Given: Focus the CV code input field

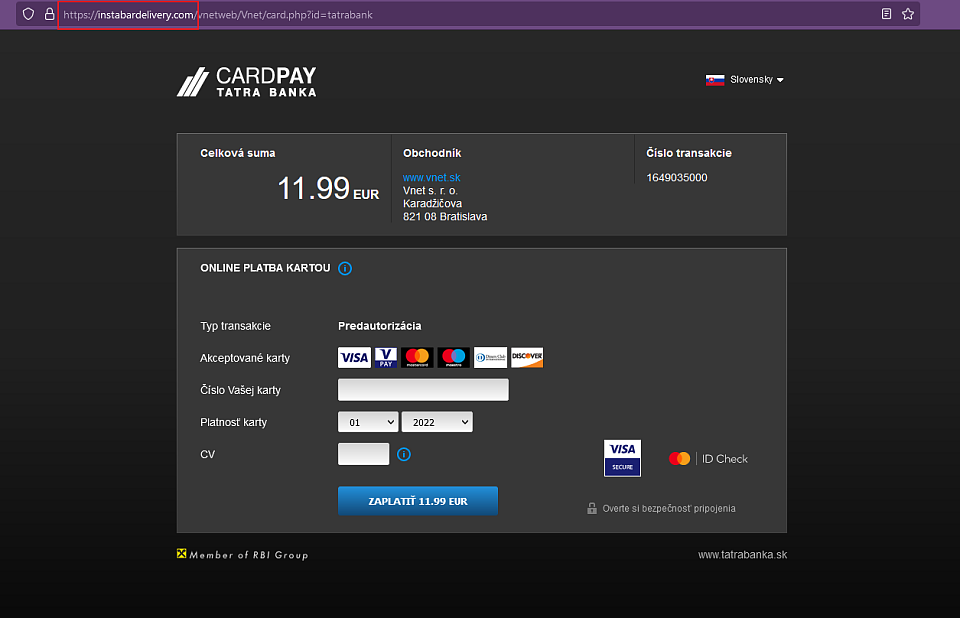Looking at the screenshot, I should [364, 454].
